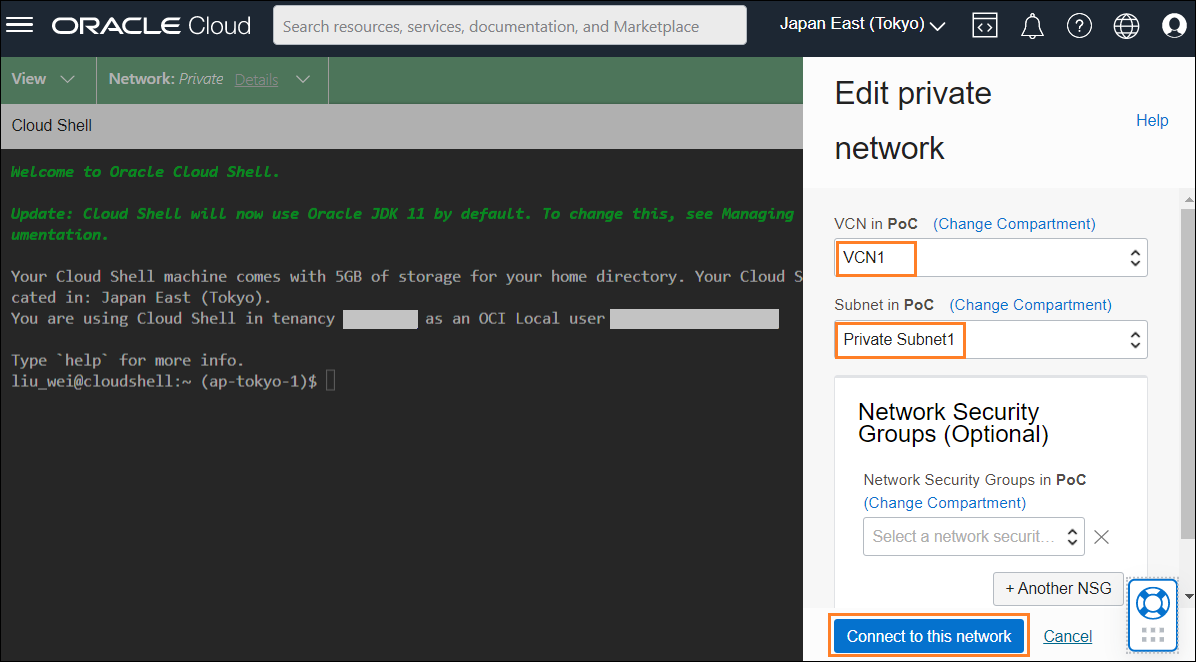Open the Private Subnet1 dropdown

[x=1135, y=339]
